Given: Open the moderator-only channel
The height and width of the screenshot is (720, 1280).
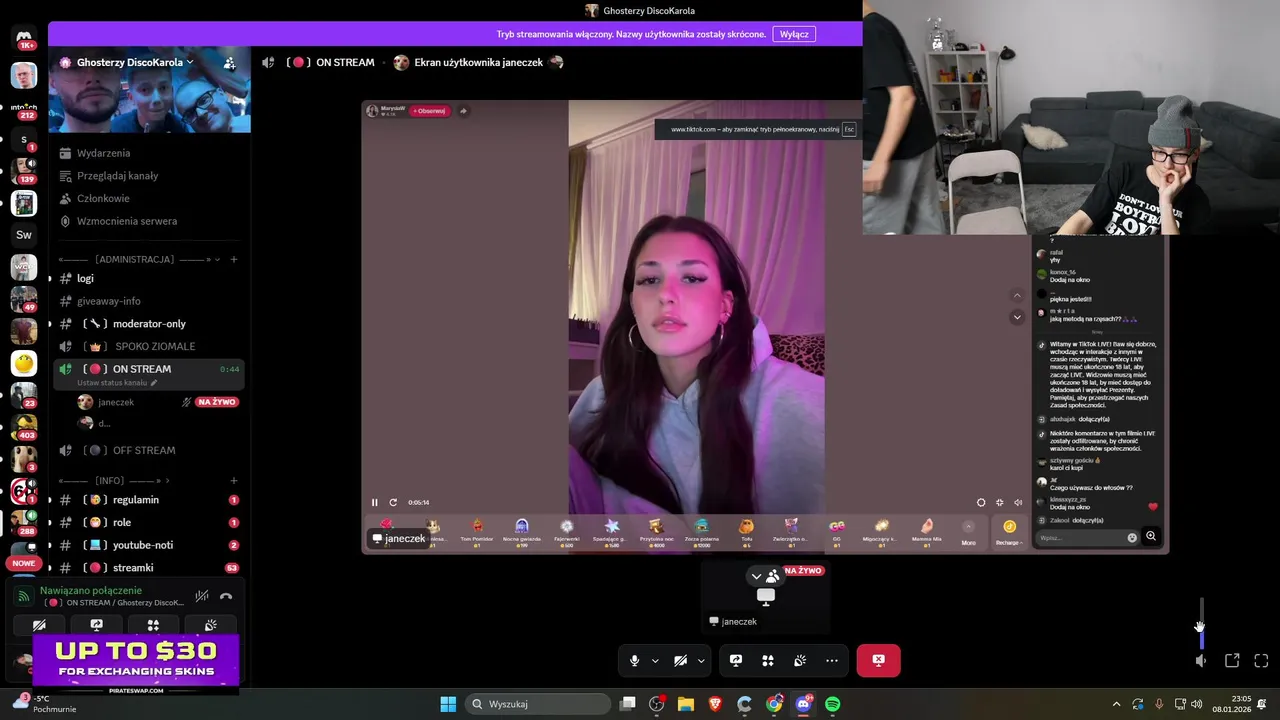Looking at the screenshot, I should pos(149,324).
